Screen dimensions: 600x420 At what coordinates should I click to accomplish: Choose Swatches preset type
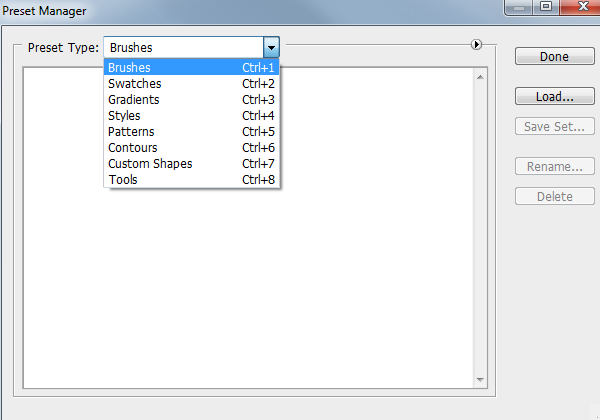[x=191, y=83]
